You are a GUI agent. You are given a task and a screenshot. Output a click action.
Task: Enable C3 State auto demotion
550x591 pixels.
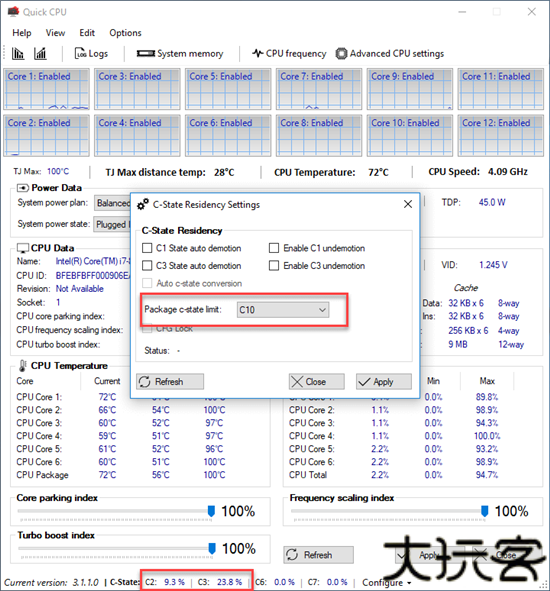(x=147, y=266)
